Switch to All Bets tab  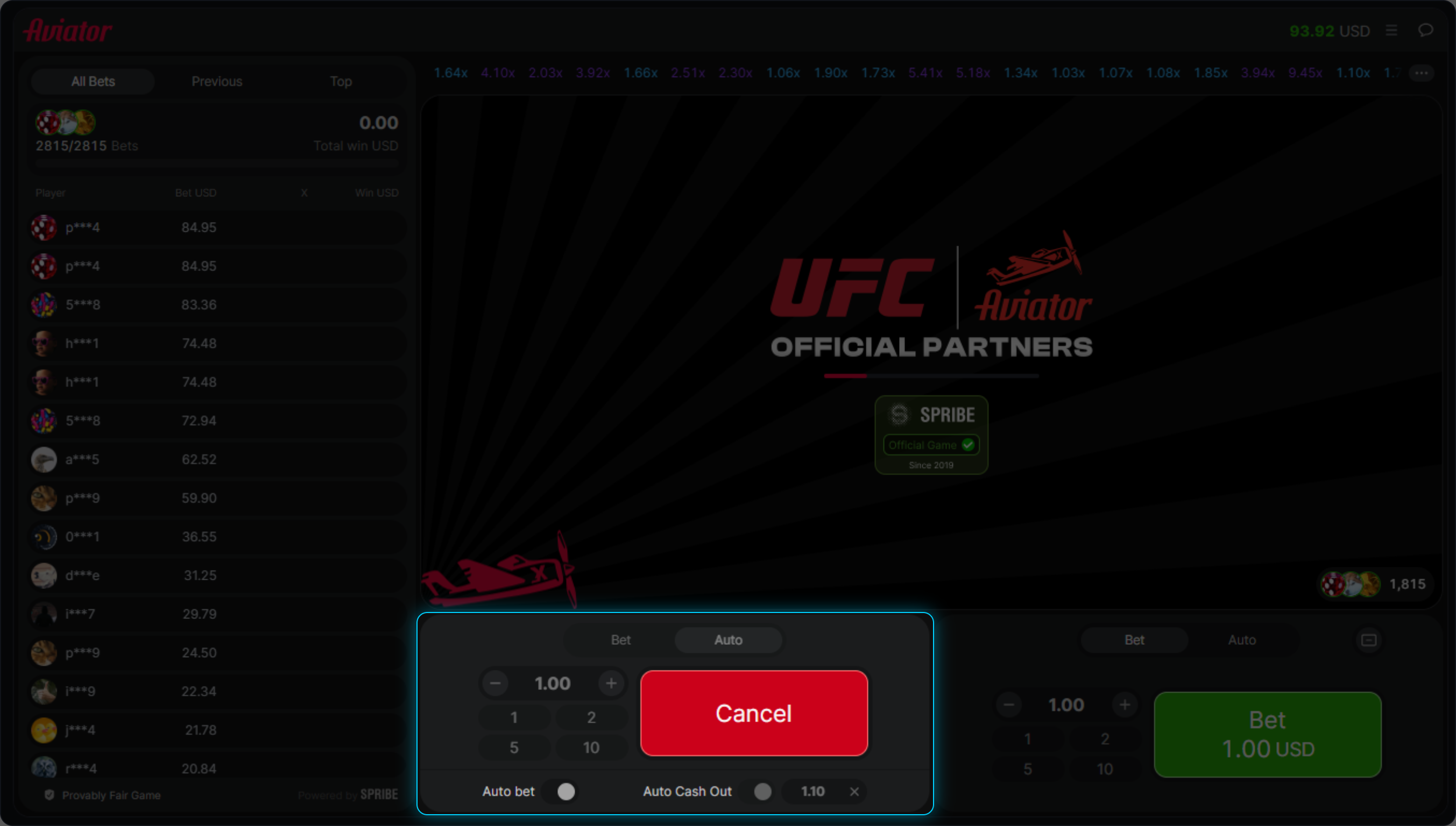(x=93, y=81)
